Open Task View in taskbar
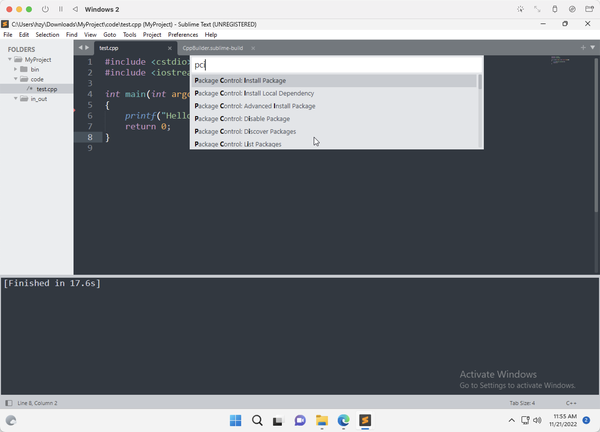This screenshot has width=600, height=432. [x=278, y=421]
